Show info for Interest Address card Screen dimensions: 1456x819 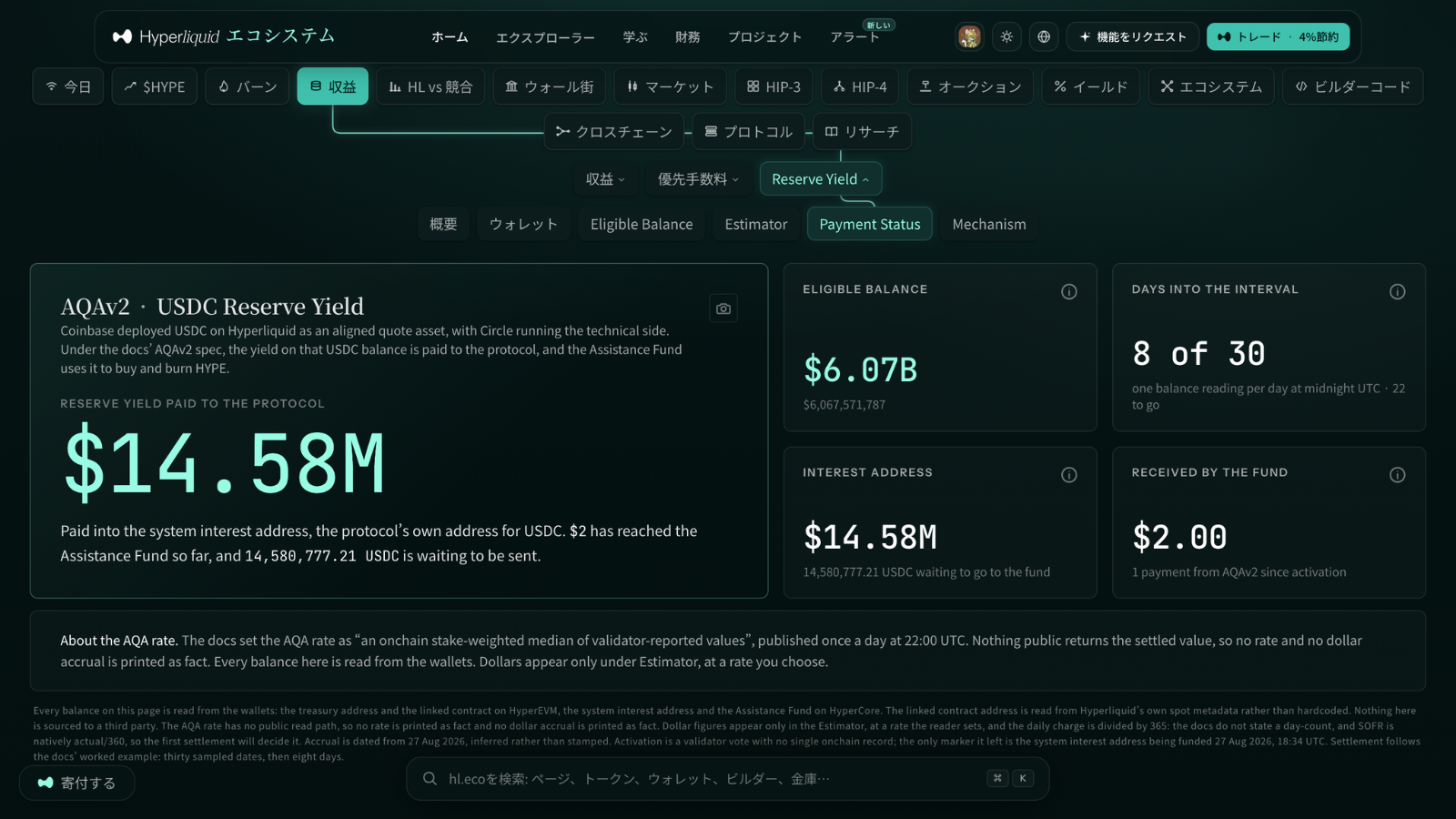point(1069,475)
